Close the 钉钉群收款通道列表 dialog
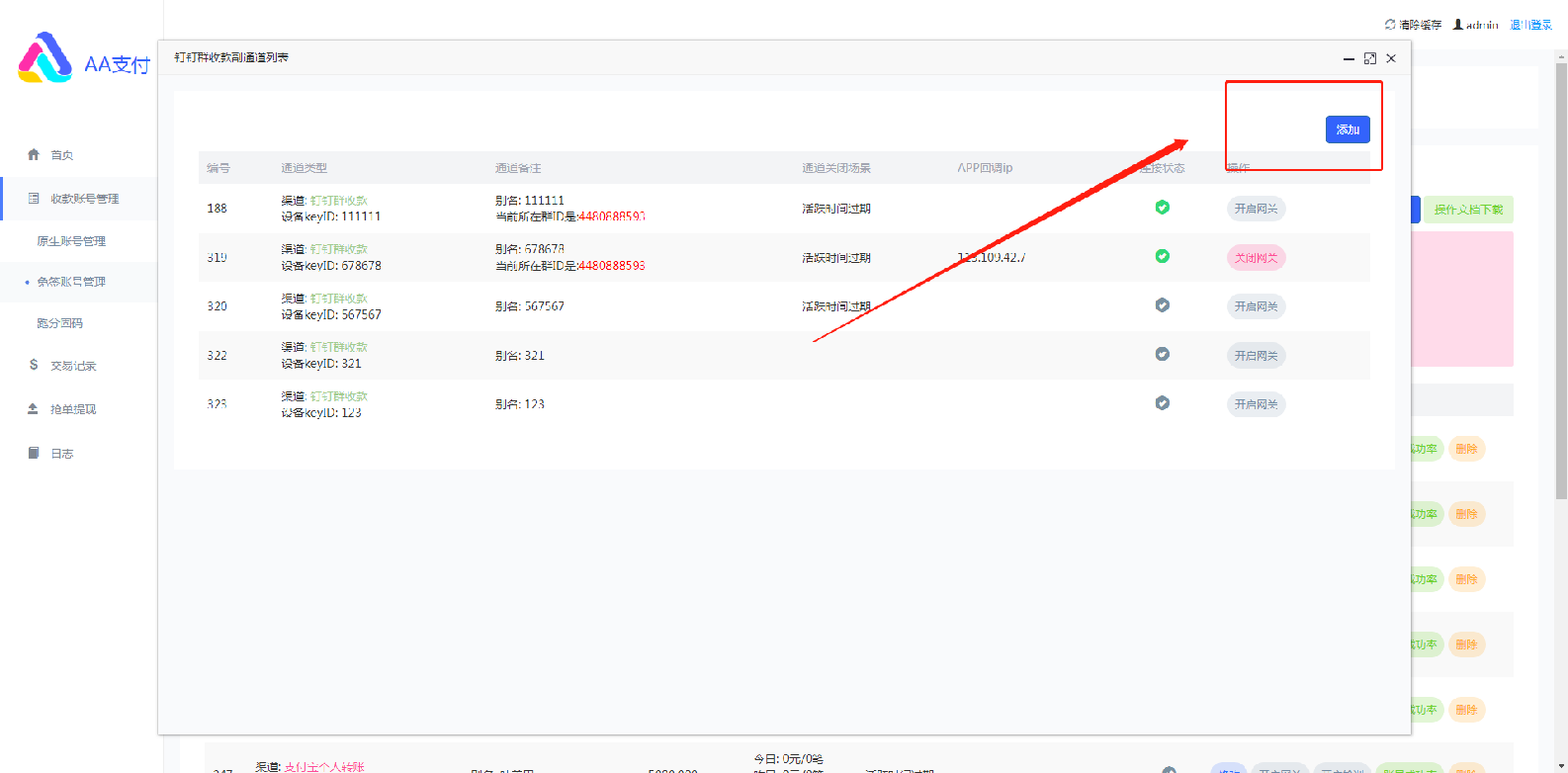This screenshot has width=1568, height=773. pyautogui.click(x=1391, y=58)
